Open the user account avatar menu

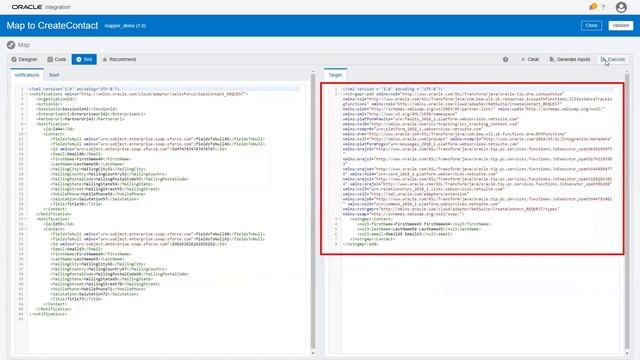[x=621, y=7]
